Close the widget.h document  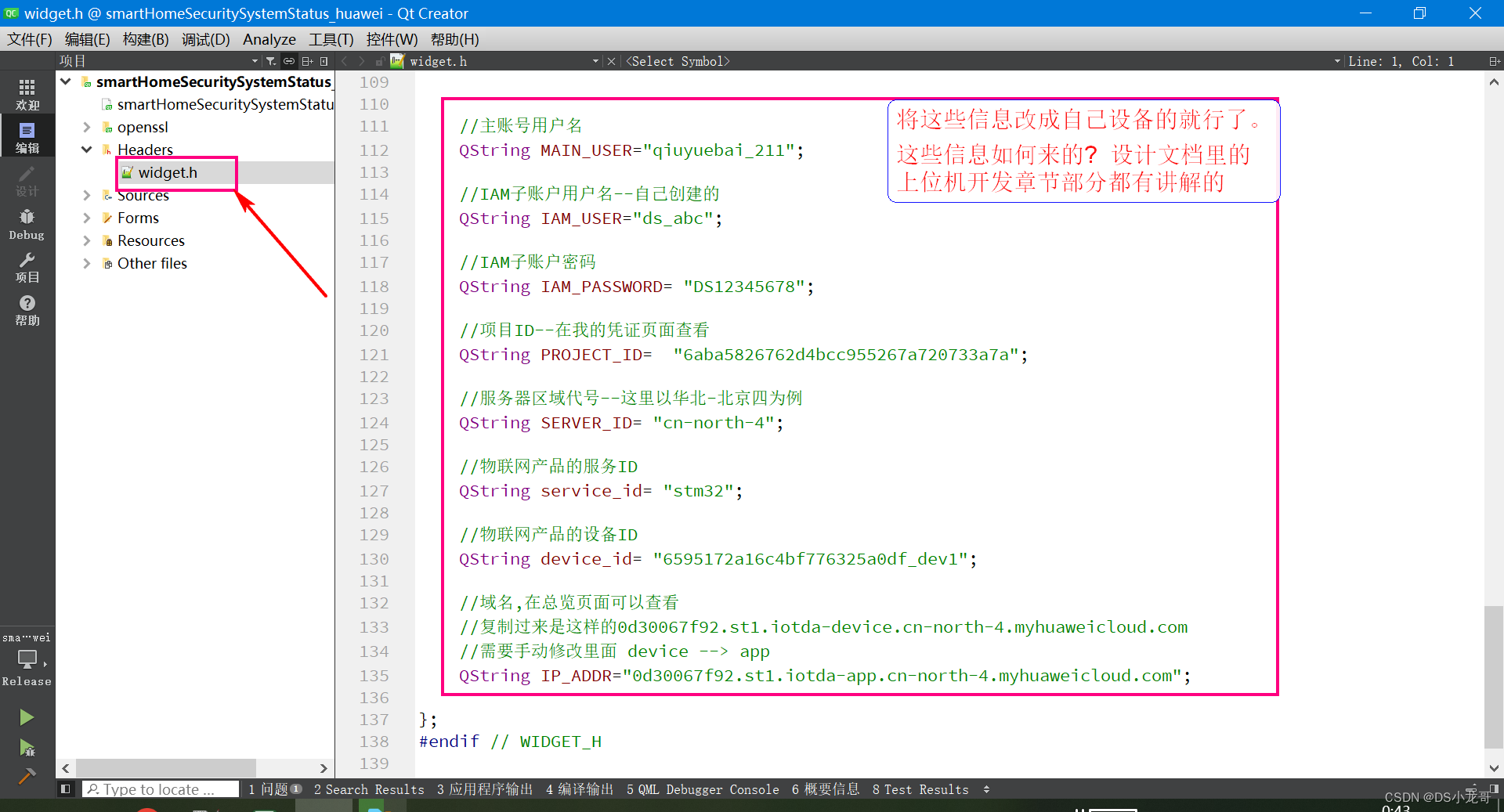click(612, 61)
